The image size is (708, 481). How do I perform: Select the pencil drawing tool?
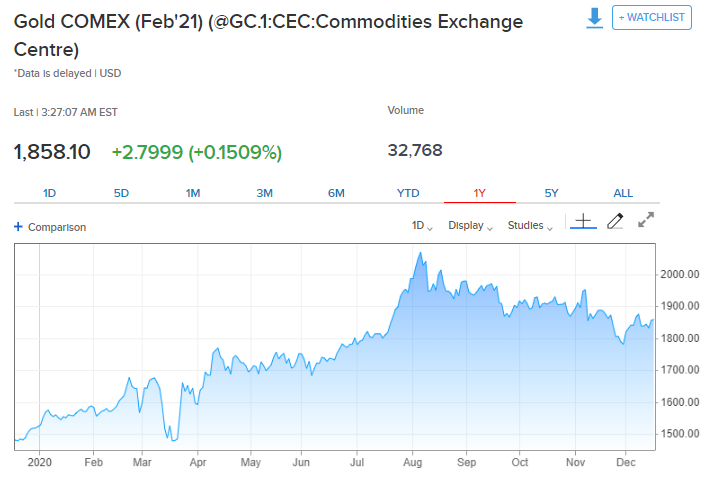click(x=615, y=221)
